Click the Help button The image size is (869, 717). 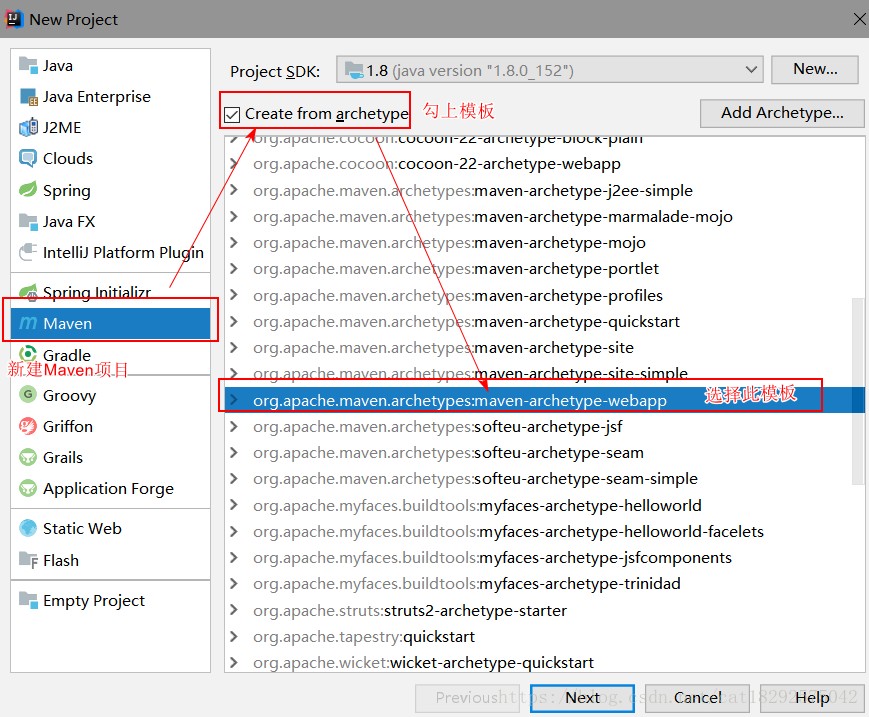pyautogui.click(x=812, y=698)
